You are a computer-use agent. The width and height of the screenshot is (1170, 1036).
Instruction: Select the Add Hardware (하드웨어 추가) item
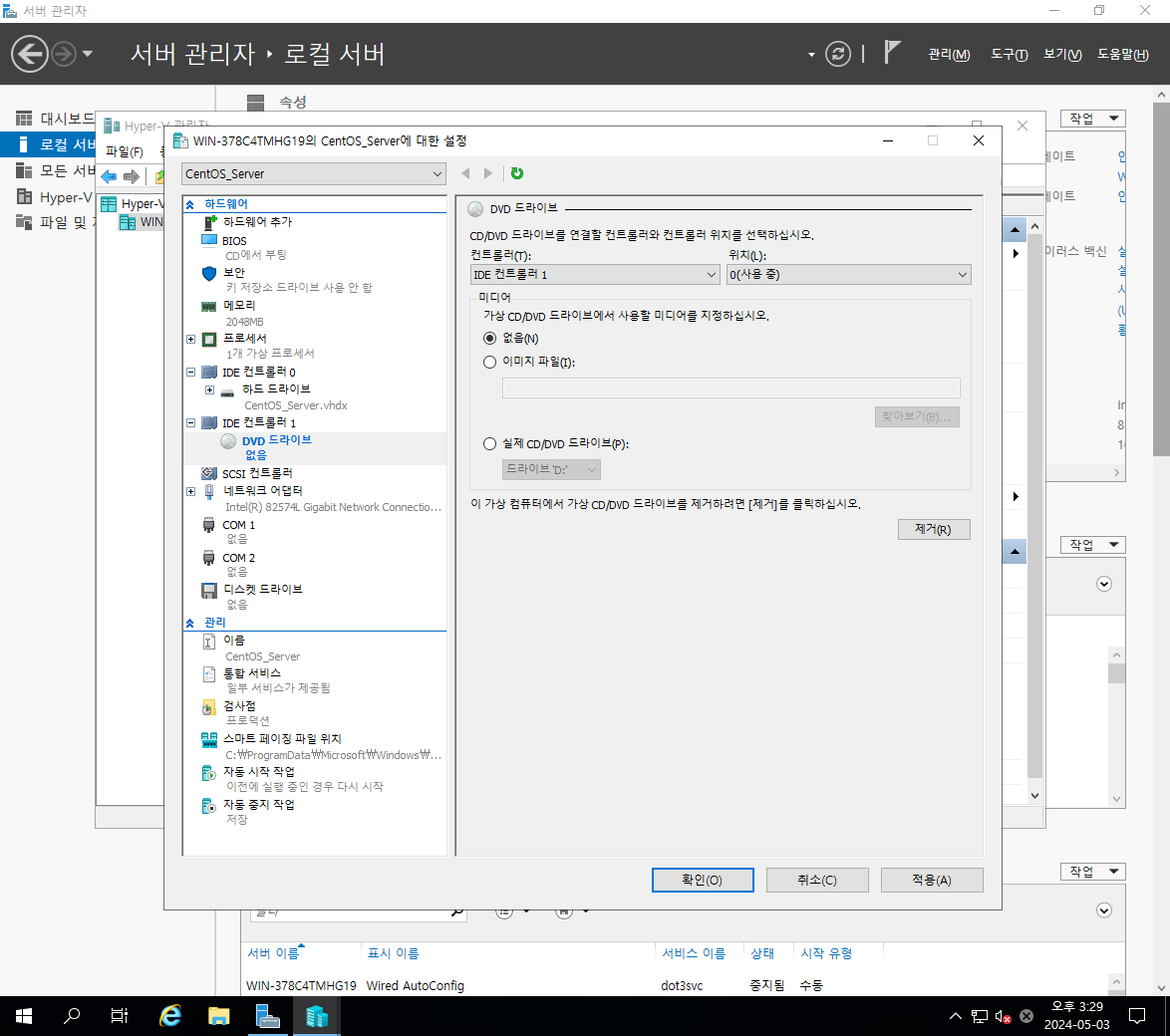(257, 221)
